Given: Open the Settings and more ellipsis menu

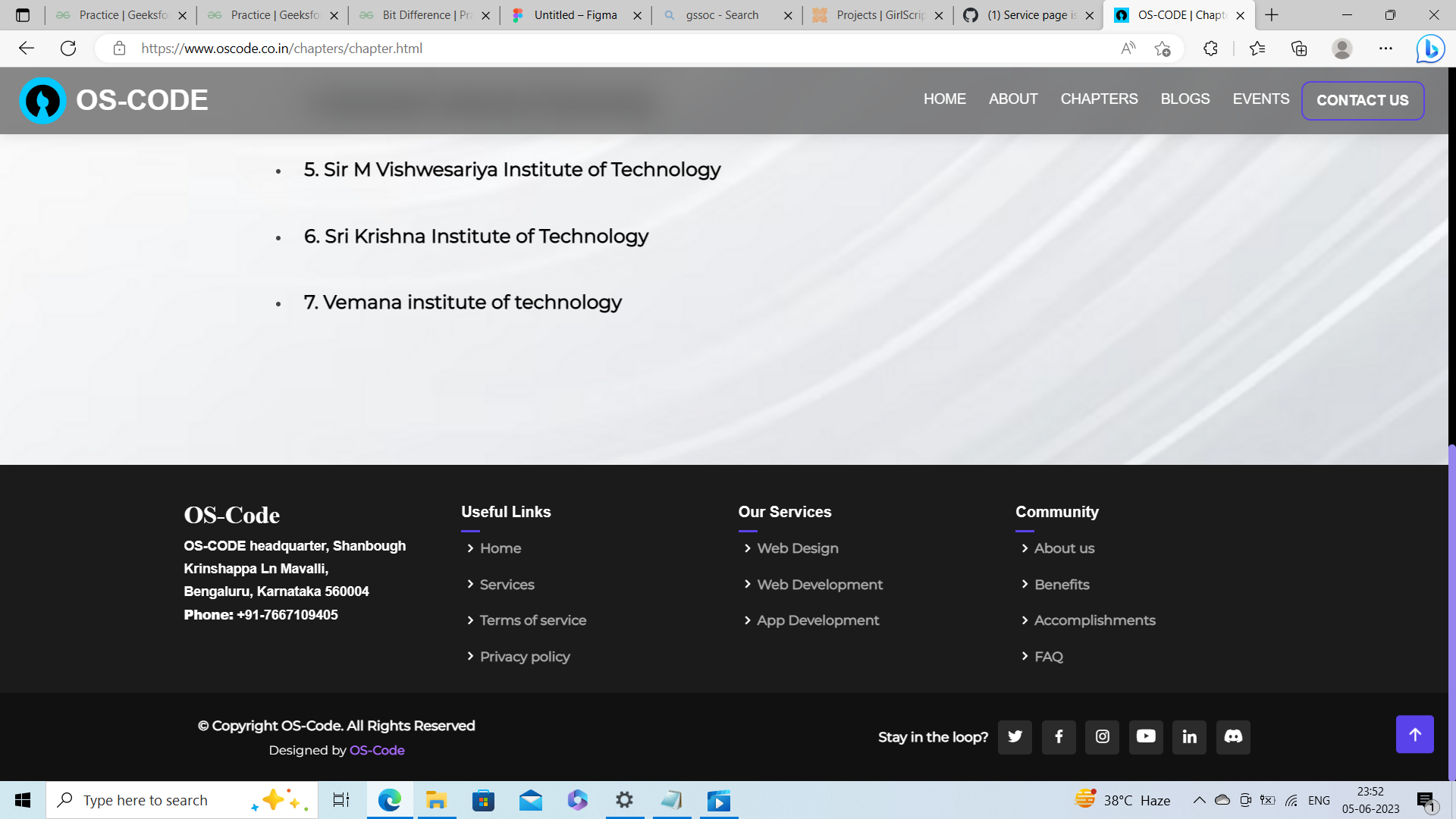Looking at the screenshot, I should pyautogui.click(x=1385, y=49).
